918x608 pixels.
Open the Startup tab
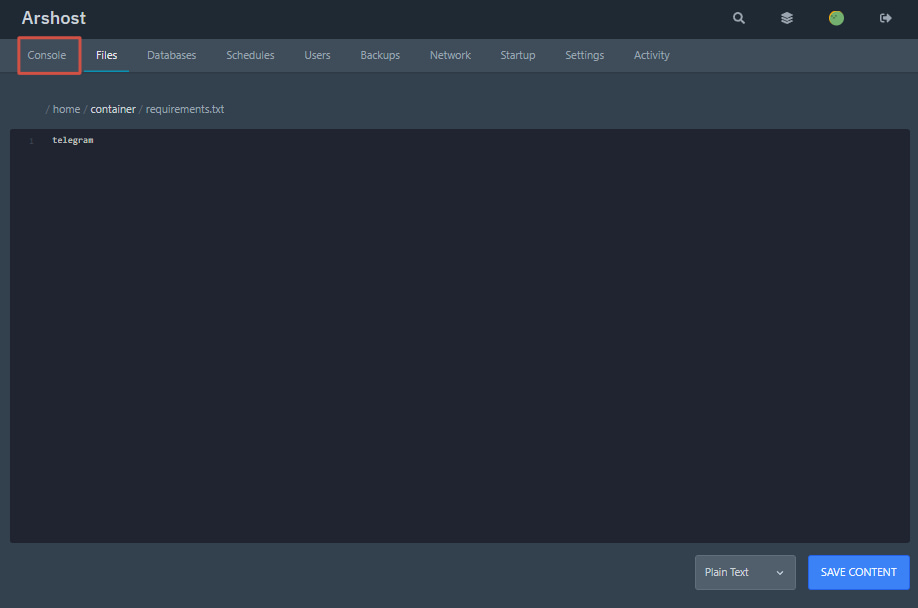518,55
